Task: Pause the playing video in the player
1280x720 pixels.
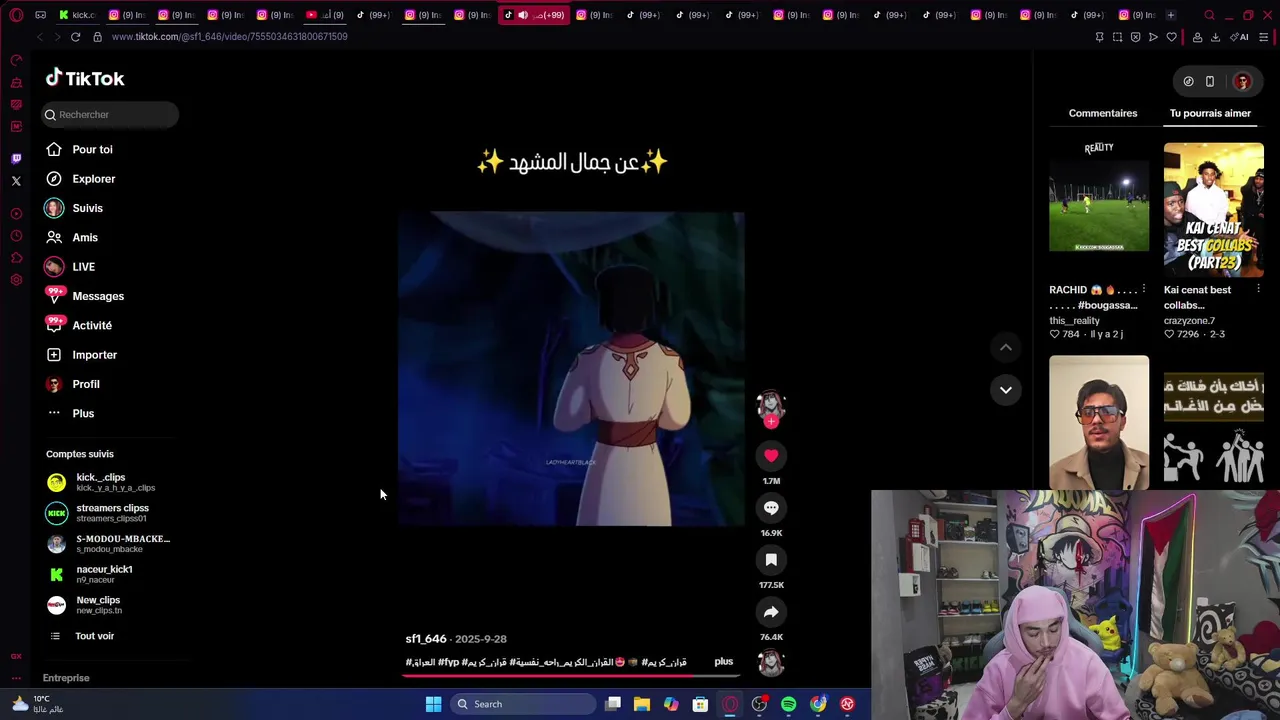Action: tap(571, 368)
